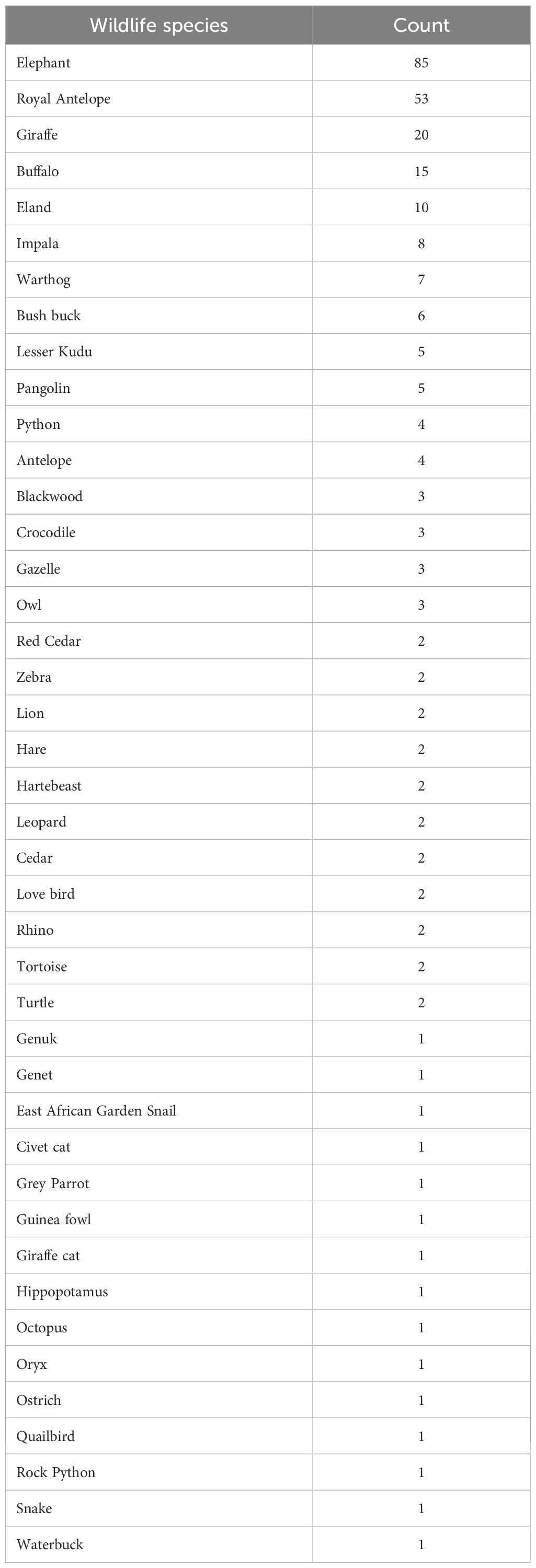Screen dimensions: 536x1568
Task: Select the Elephant row label
Action: pyautogui.click(x=43, y=63)
